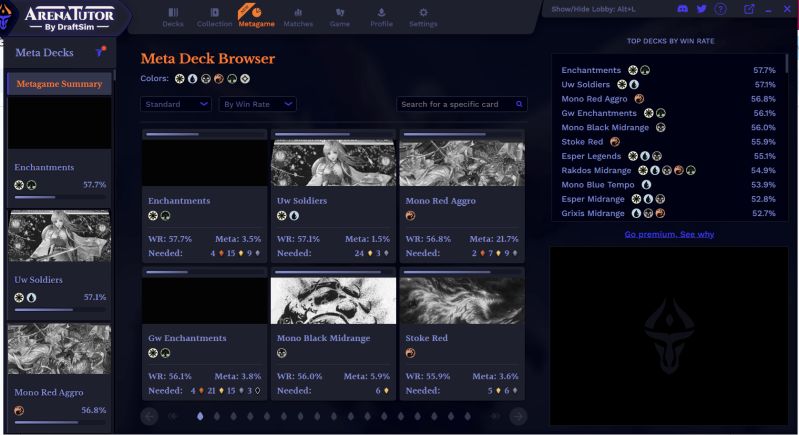The height and width of the screenshot is (435, 799).
Task: Go to next page with right arrow
Action: pos(518,417)
